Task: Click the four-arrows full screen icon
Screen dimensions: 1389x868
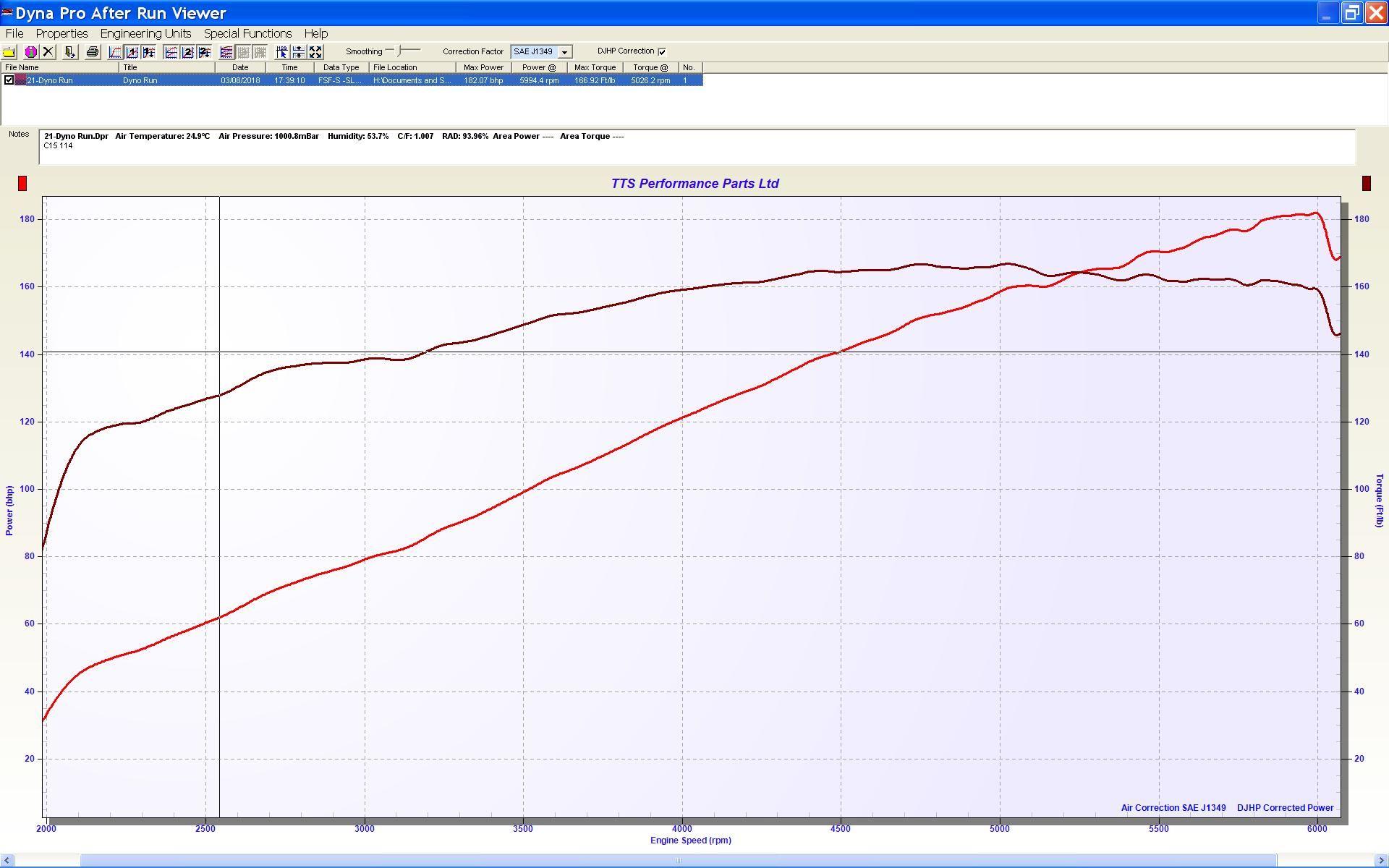Action: pyautogui.click(x=315, y=52)
